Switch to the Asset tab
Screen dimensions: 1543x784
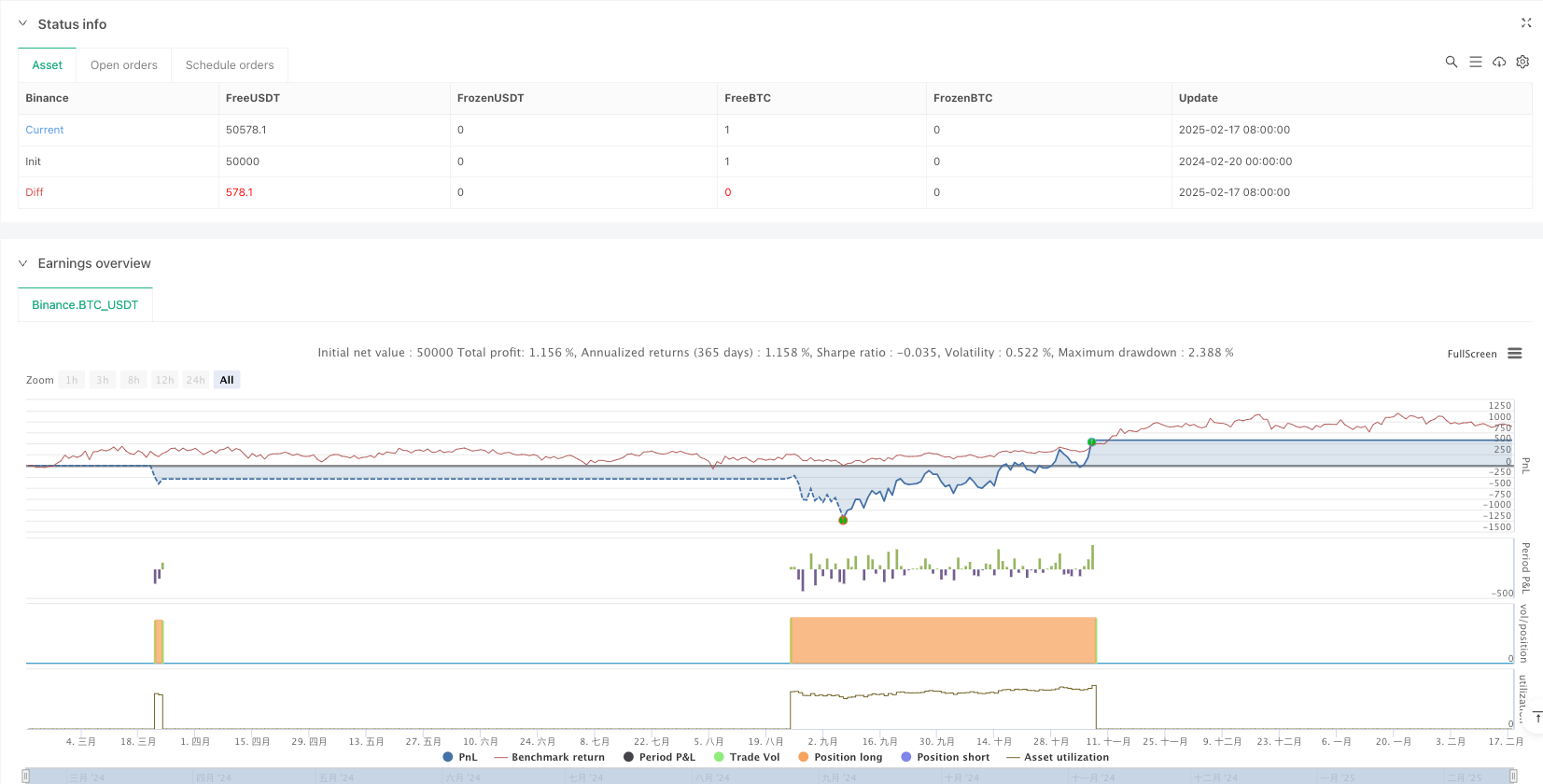tap(48, 65)
